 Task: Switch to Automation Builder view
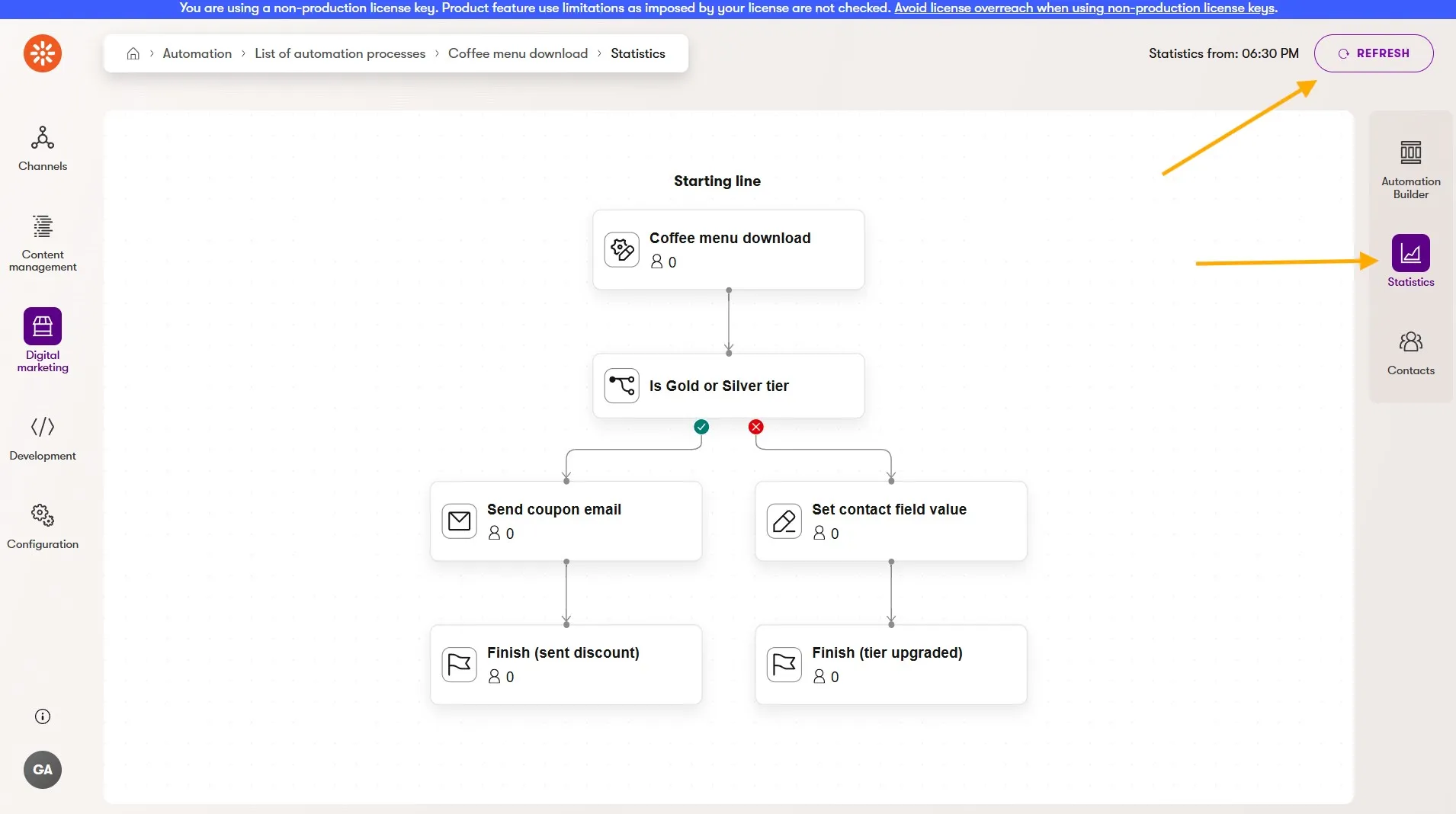click(1410, 169)
